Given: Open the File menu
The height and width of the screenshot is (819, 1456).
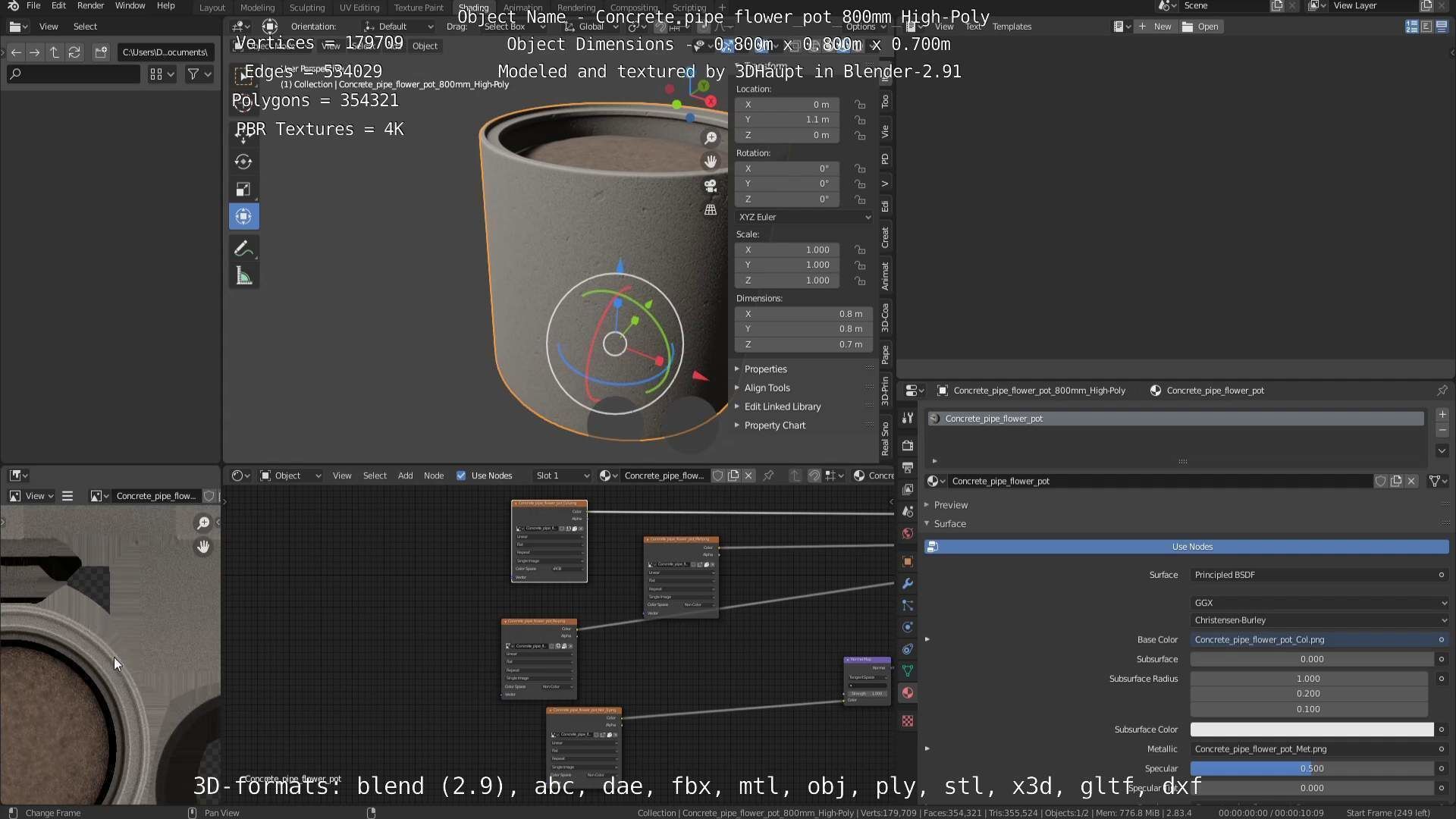Looking at the screenshot, I should (33, 6).
